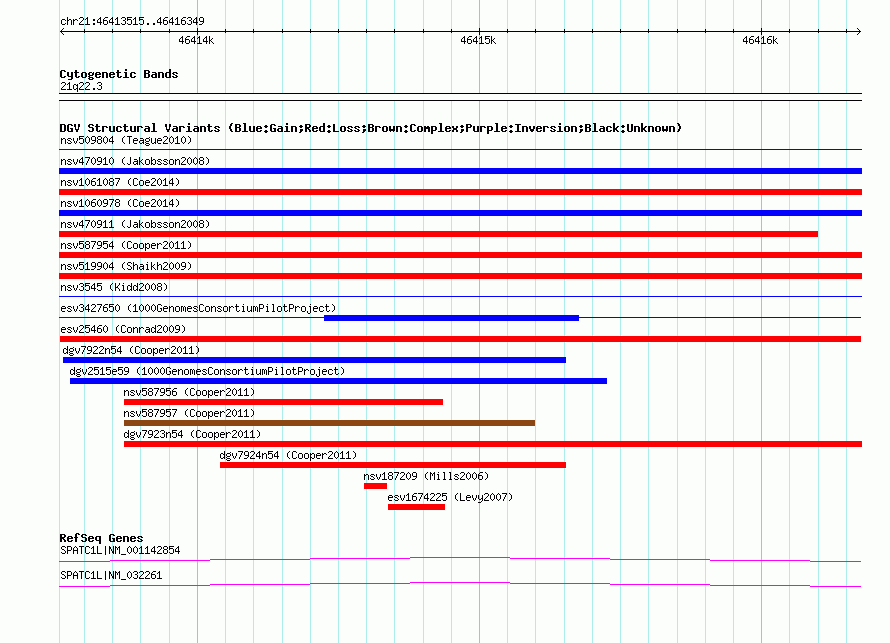890x643 pixels.
Task: Click esv1674225 (Levy2007) label
Action: 450,497
